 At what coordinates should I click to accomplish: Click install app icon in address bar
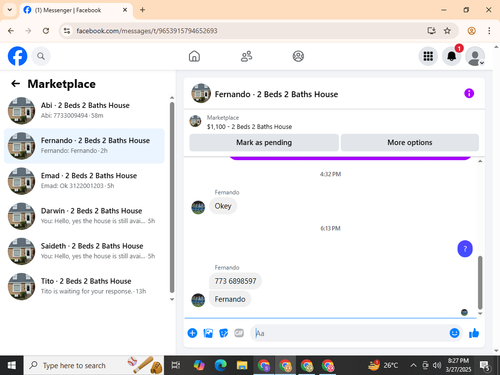(x=432, y=31)
